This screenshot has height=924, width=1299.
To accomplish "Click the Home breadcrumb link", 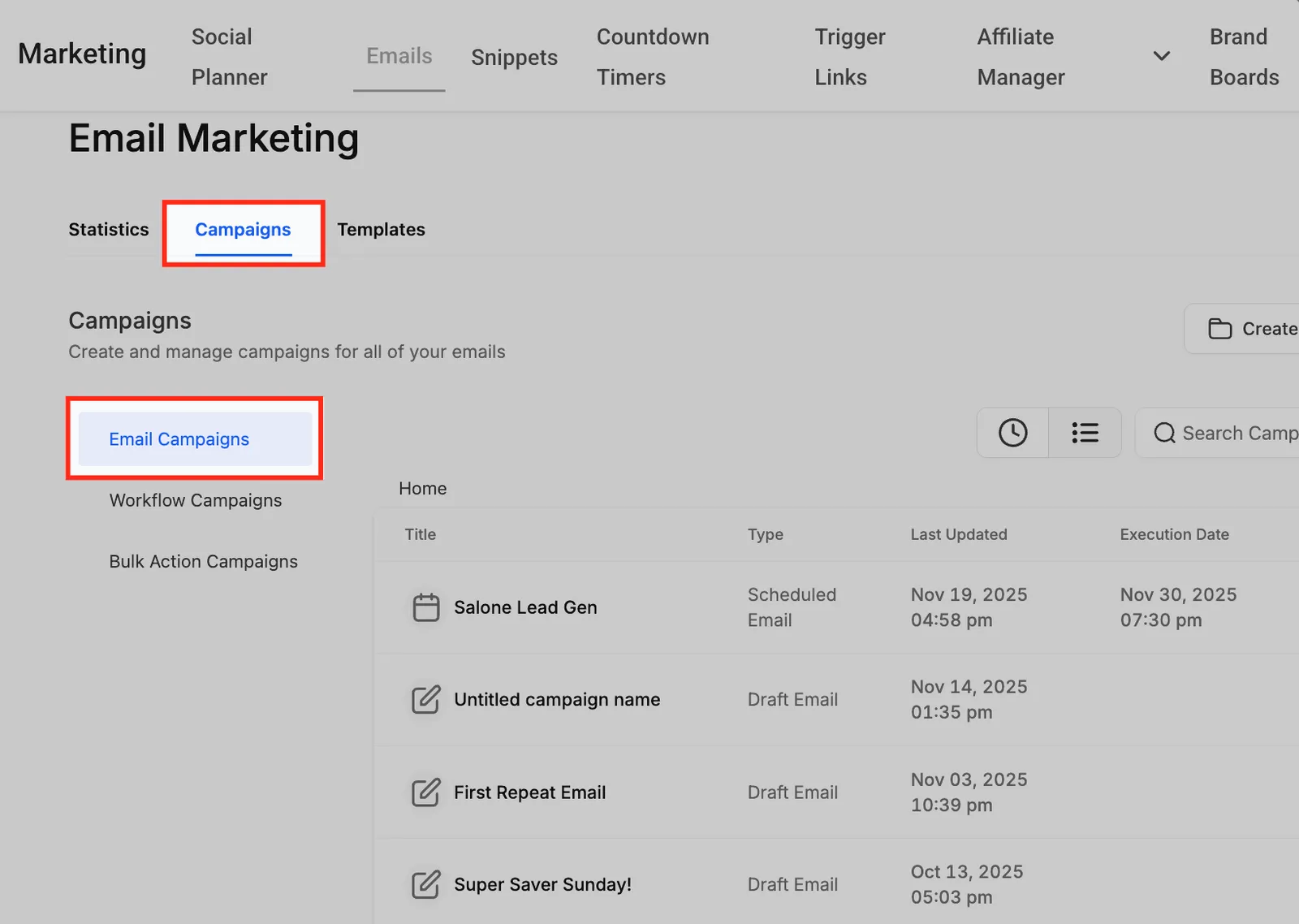I will tap(422, 488).
